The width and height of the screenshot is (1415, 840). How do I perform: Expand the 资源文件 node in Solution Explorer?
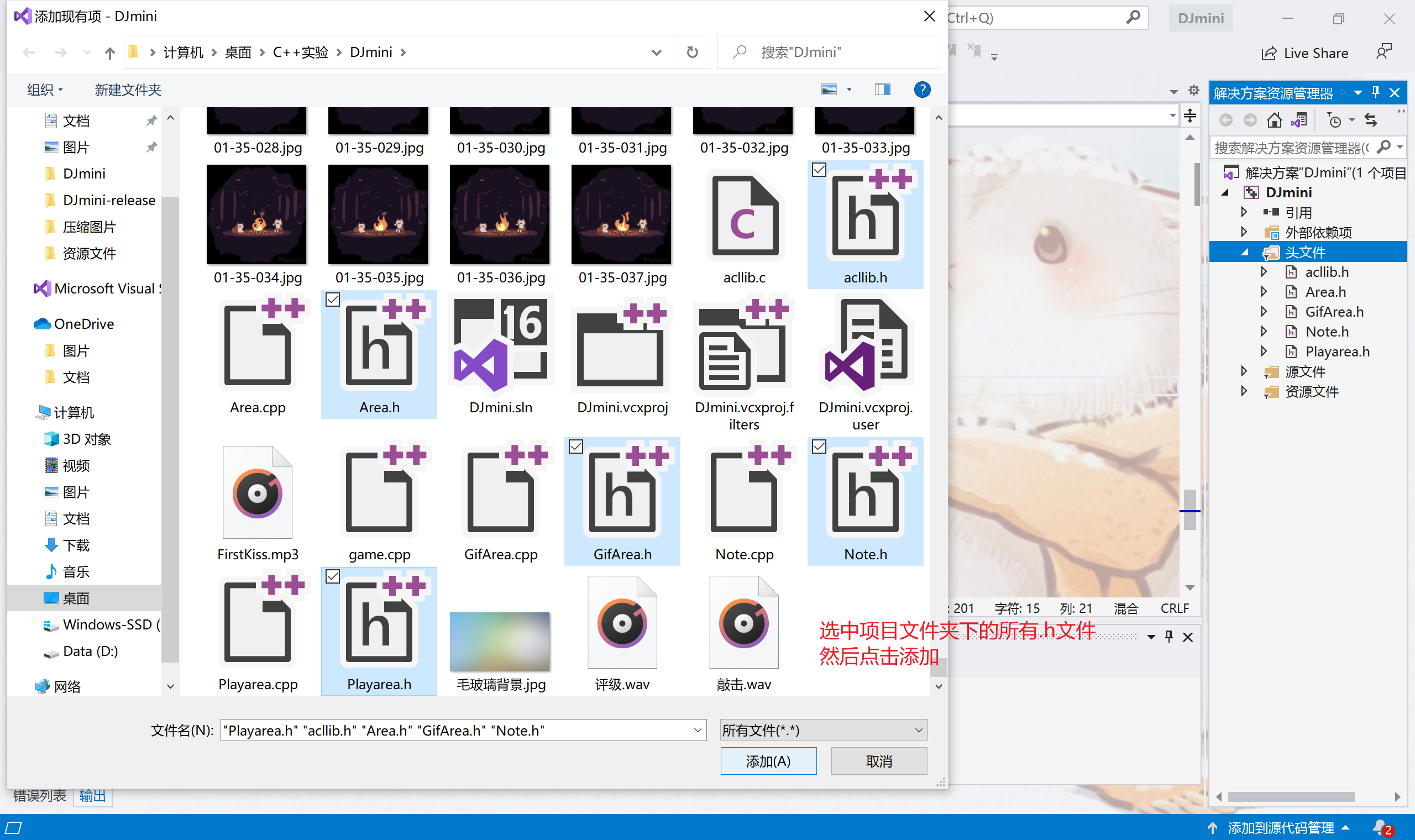pyautogui.click(x=1244, y=391)
